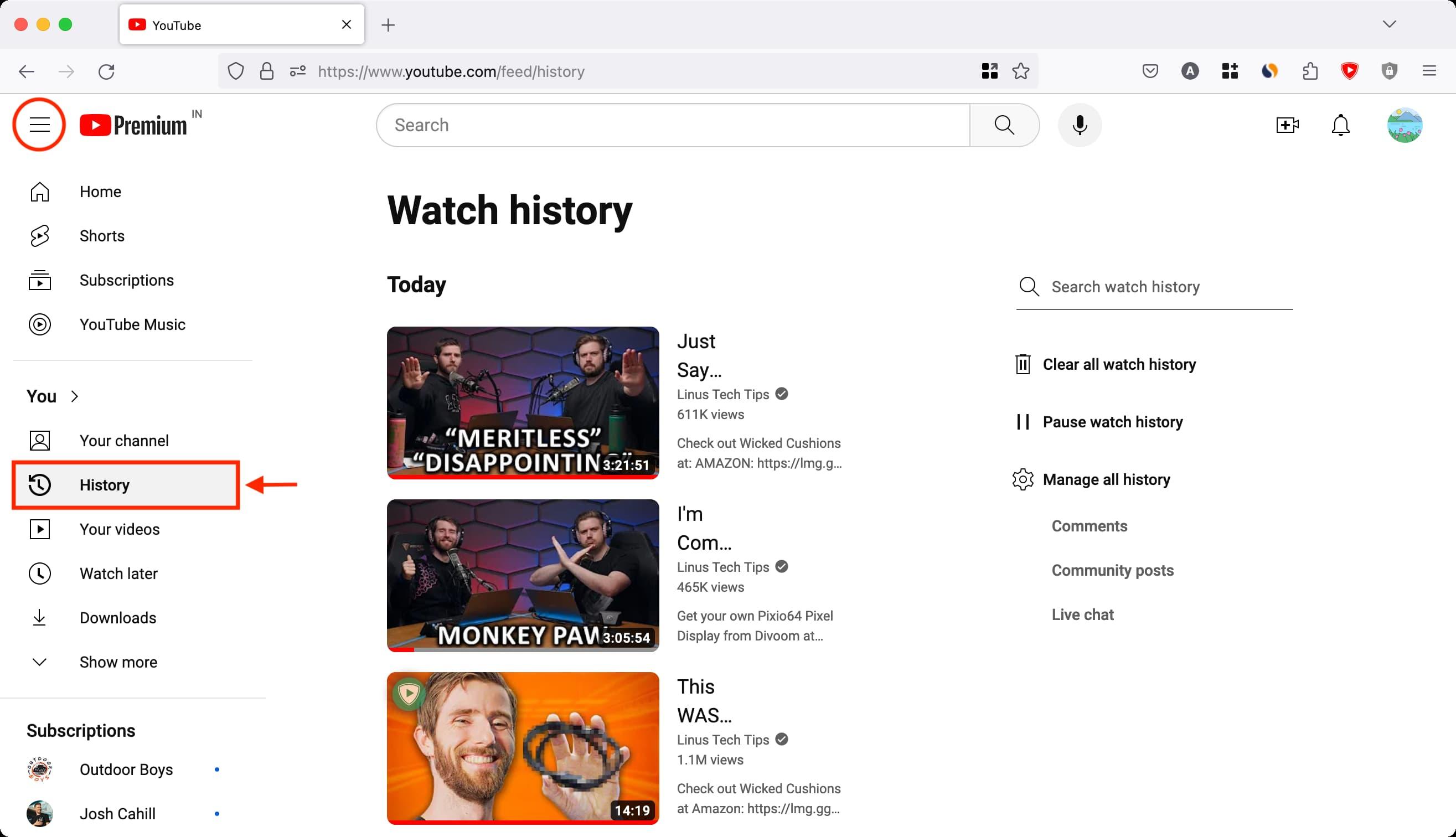Viewport: 1456px width, 837px height.
Task: Click the watch history clock icon
Action: (x=39, y=484)
